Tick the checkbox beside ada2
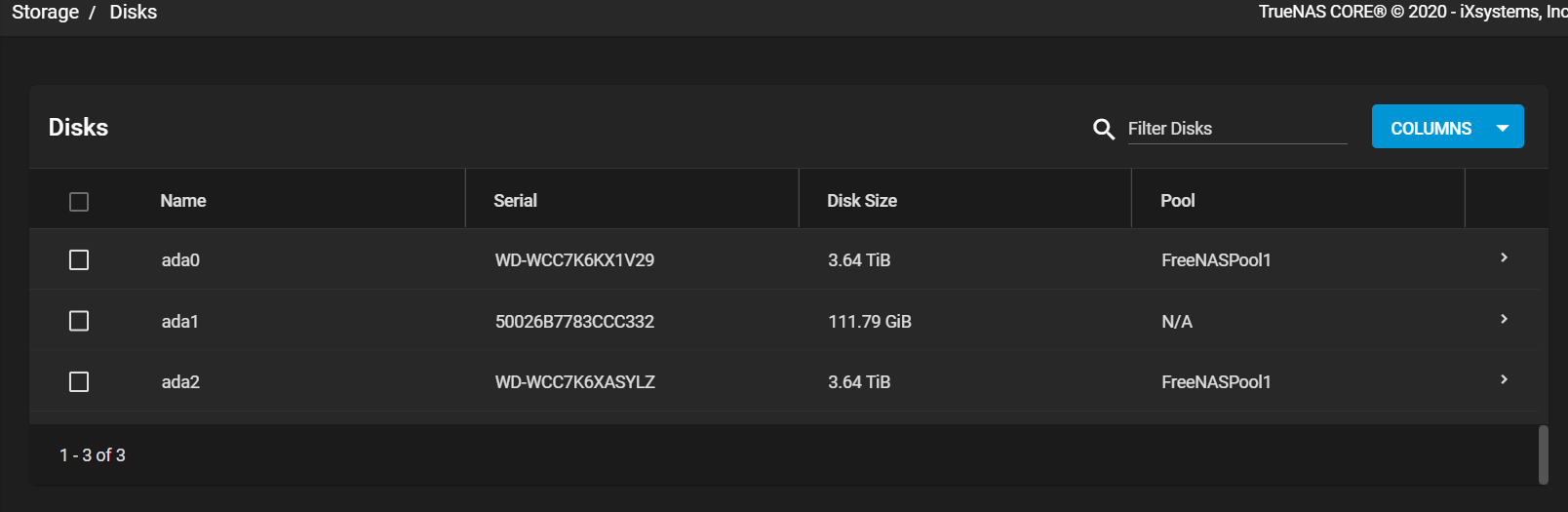Viewport: 1568px width, 512px height. 79,381
